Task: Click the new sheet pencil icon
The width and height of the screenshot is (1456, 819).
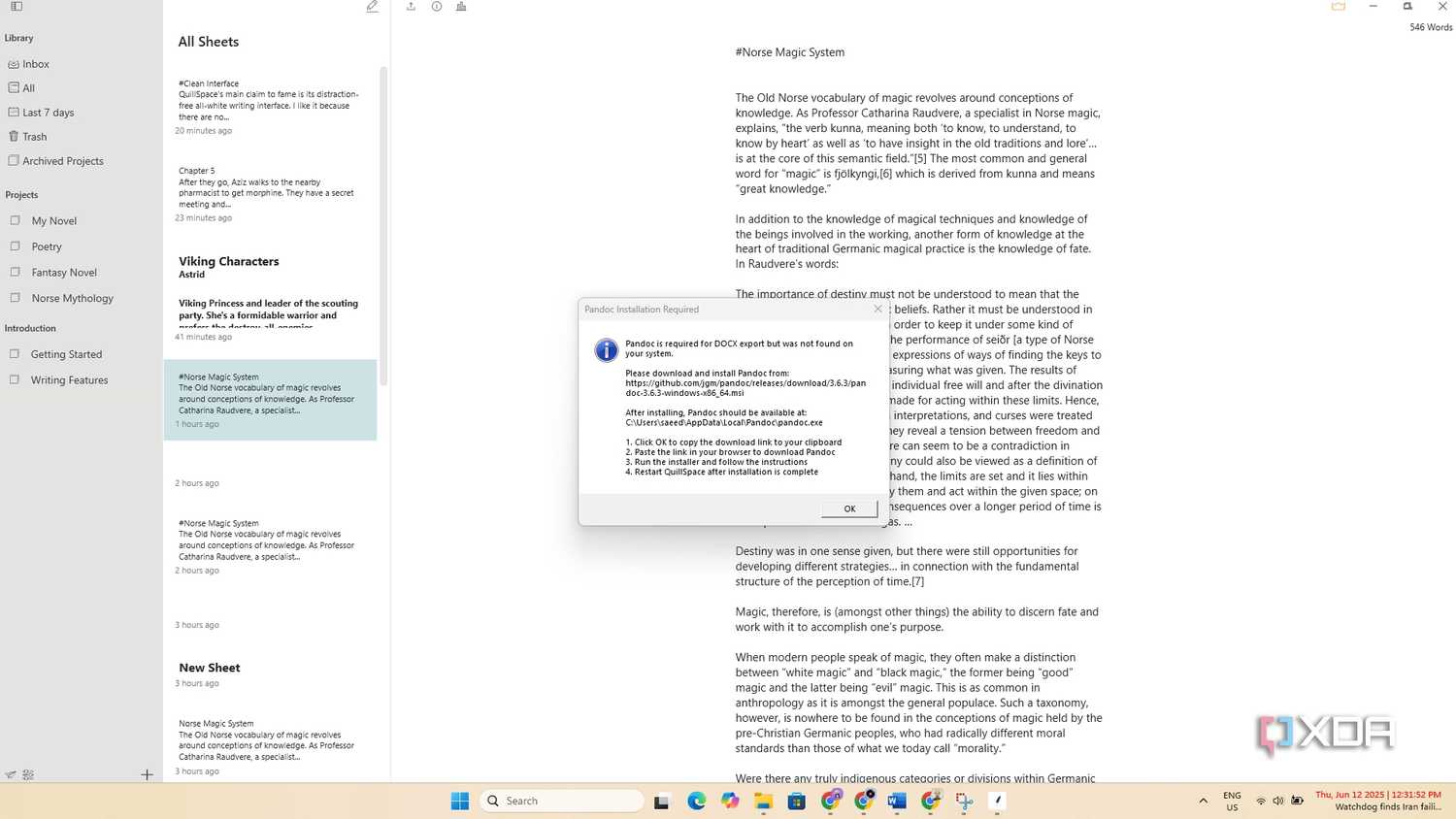Action: pos(372,6)
